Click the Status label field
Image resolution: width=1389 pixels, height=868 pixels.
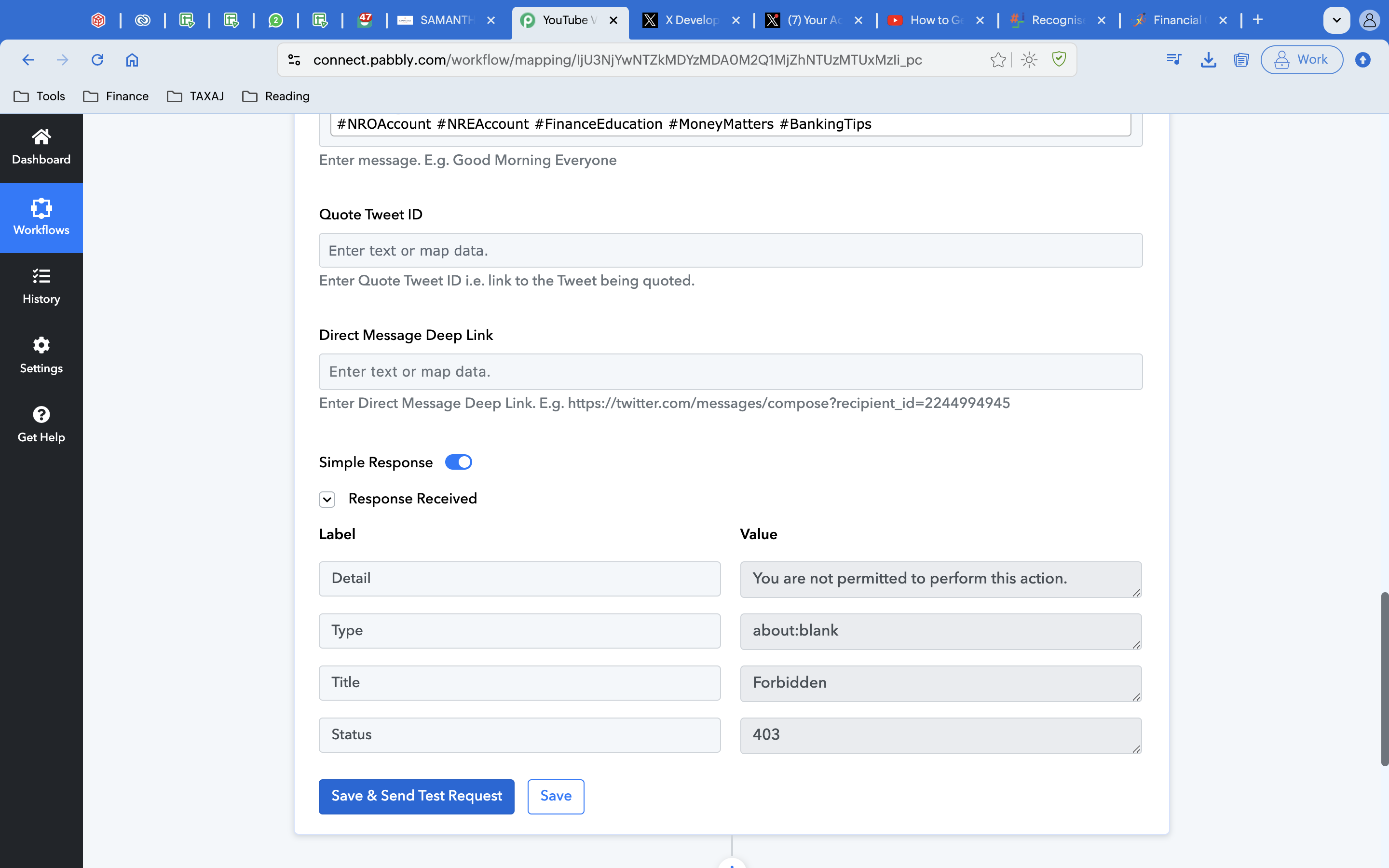click(520, 735)
